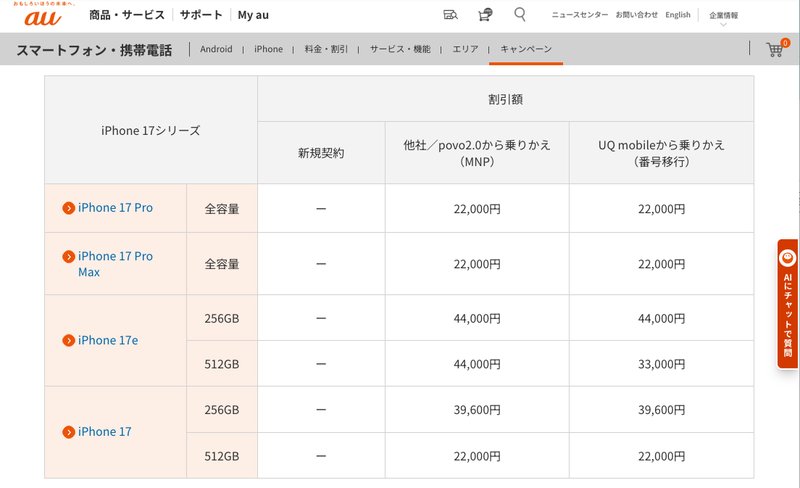The height and width of the screenshot is (488, 800).
Task: Click 22,000円 MNP value for iPhone 17 Pro
Action: [x=477, y=208]
